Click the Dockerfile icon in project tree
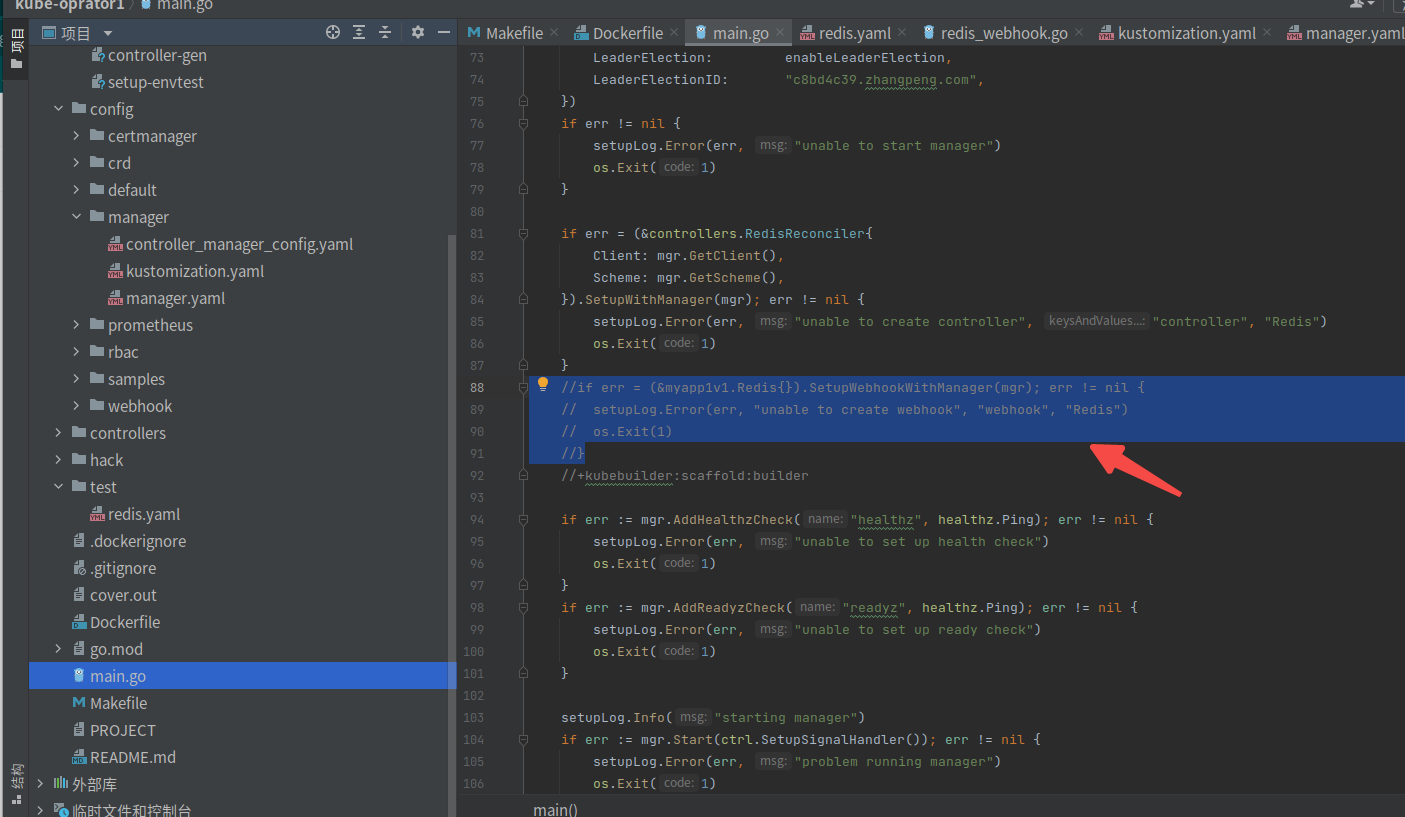The height and width of the screenshot is (817, 1405). tap(79, 622)
